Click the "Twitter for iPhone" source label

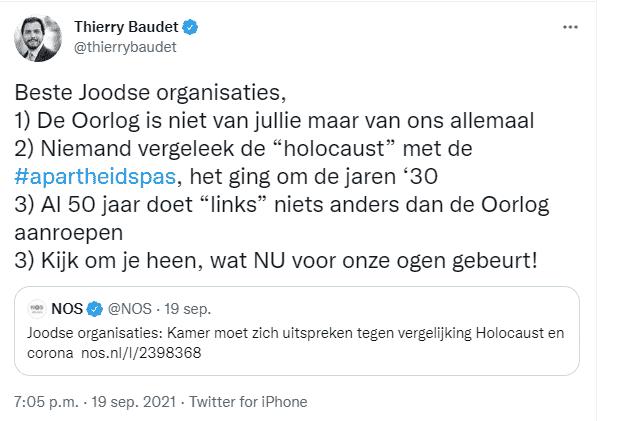pyautogui.click(x=248, y=402)
